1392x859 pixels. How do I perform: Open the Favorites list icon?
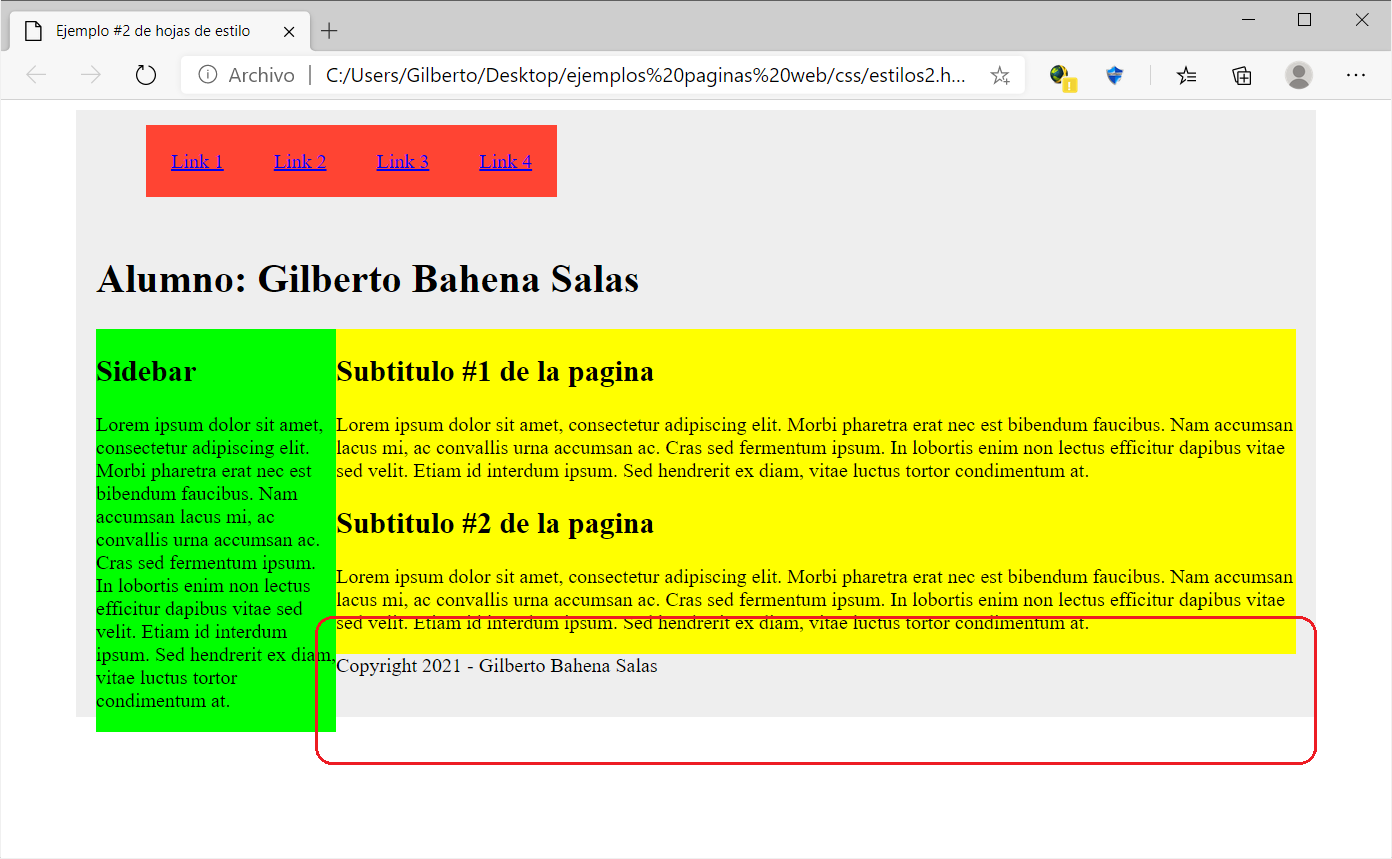[x=1187, y=75]
